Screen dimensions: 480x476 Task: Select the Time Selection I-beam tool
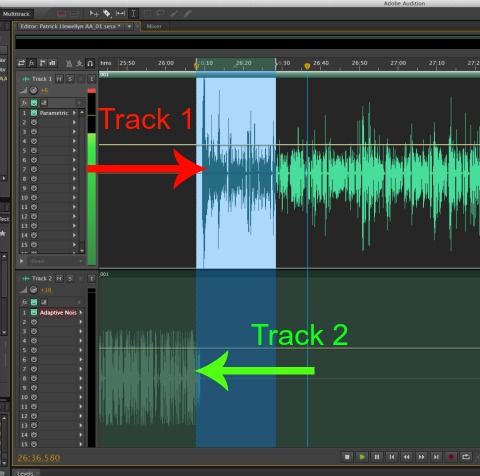(133, 14)
